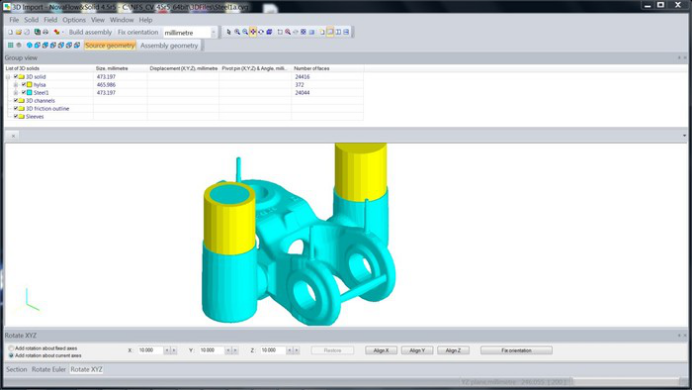
Task: Select Add rotation about fixed axes
Action: pos(11,348)
